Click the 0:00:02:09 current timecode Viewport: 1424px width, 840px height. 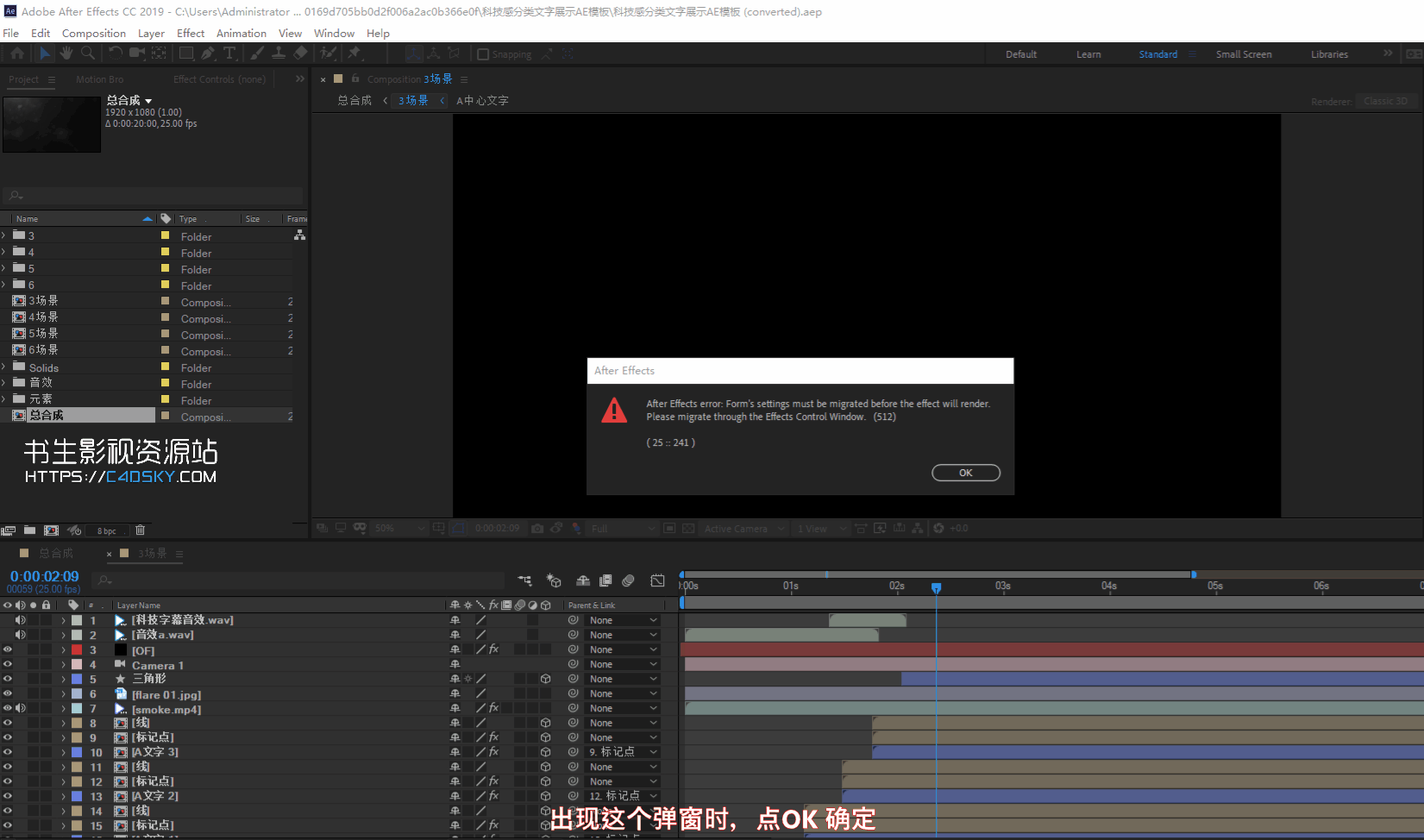tap(44, 577)
